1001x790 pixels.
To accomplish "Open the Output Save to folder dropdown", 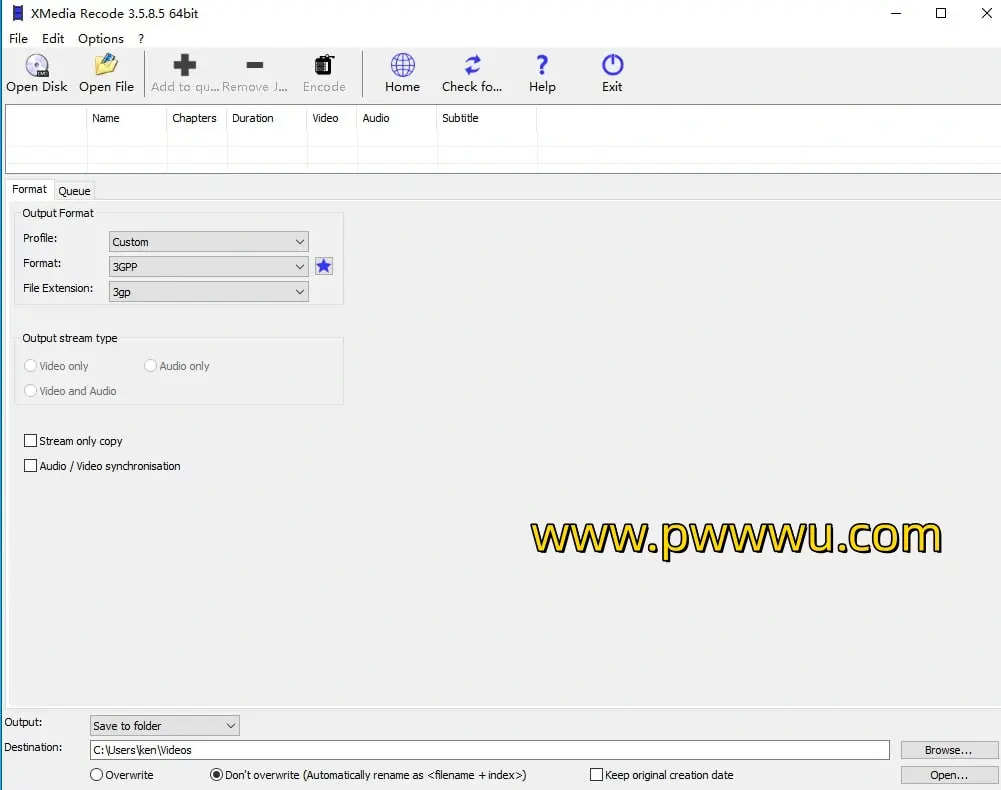I will click(x=164, y=726).
